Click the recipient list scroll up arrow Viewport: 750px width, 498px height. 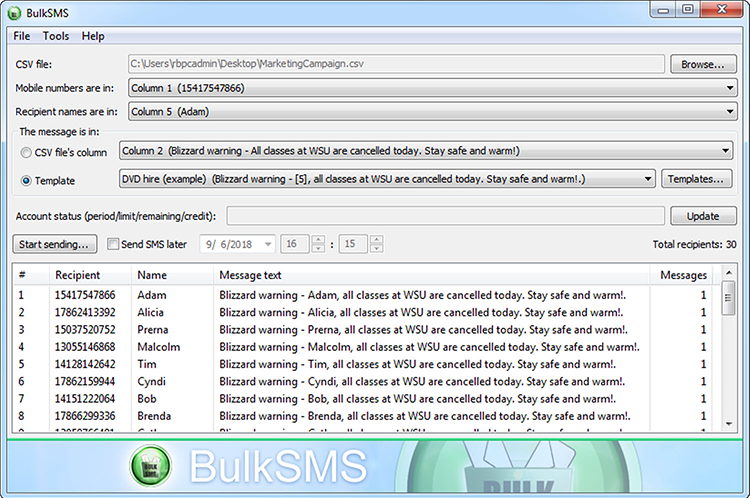tap(728, 273)
